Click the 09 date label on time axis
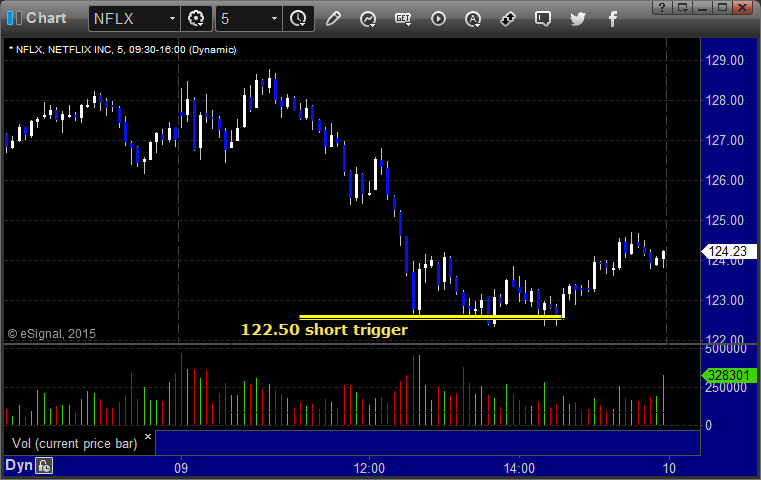The image size is (761, 480). pos(181,468)
